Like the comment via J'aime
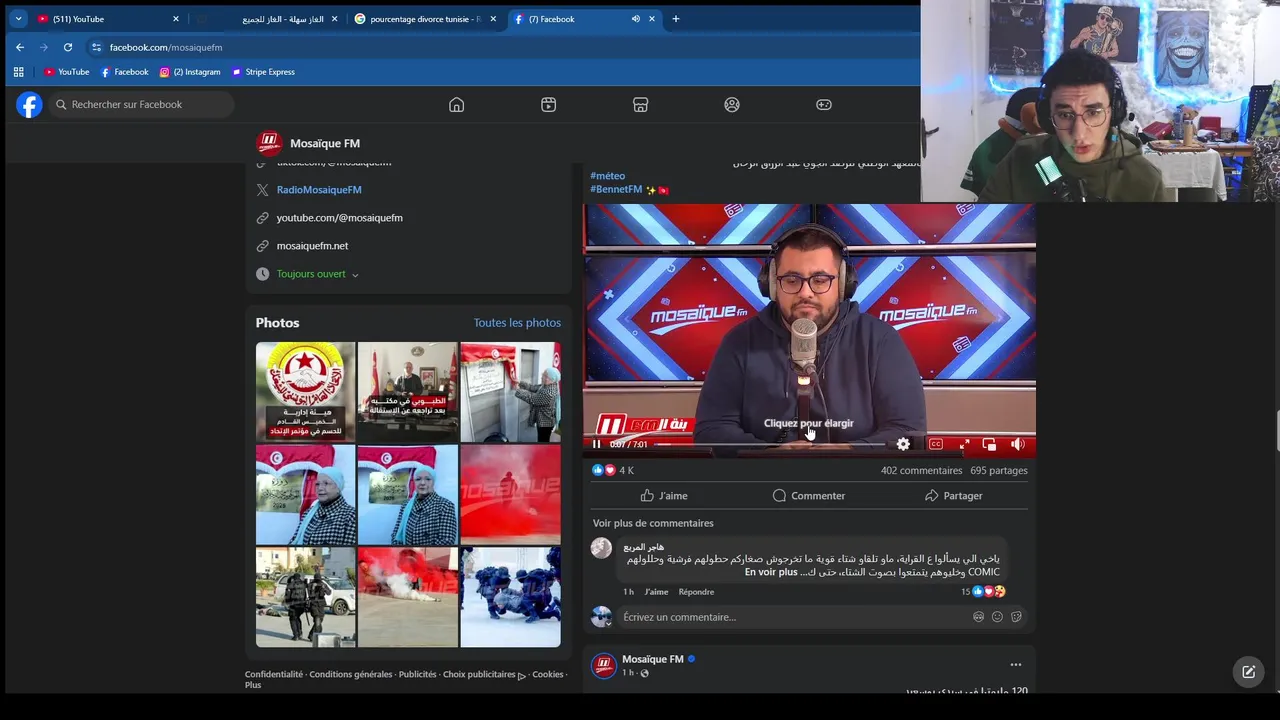The width and height of the screenshot is (1280, 720). point(656,592)
